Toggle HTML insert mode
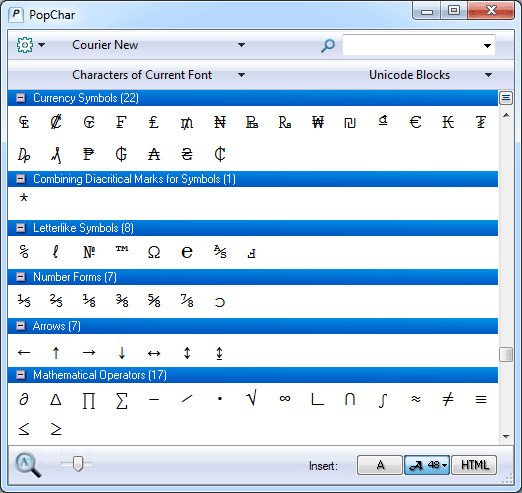This screenshot has height=493, width=522. [x=474, y=465]
